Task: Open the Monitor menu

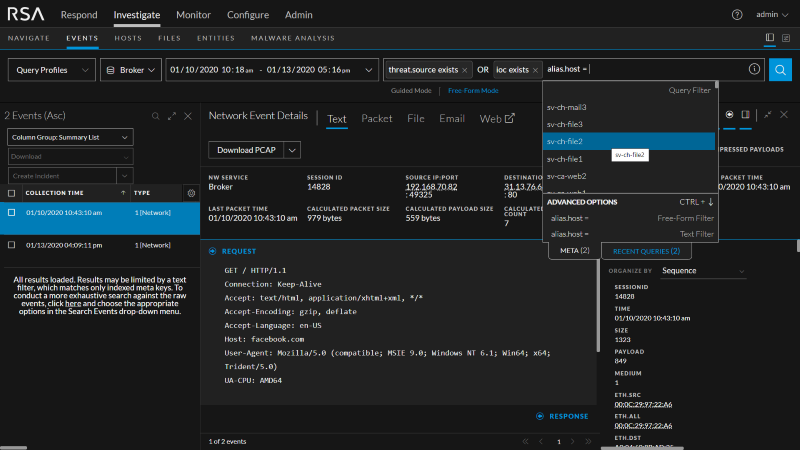Action: coord(193,15)
